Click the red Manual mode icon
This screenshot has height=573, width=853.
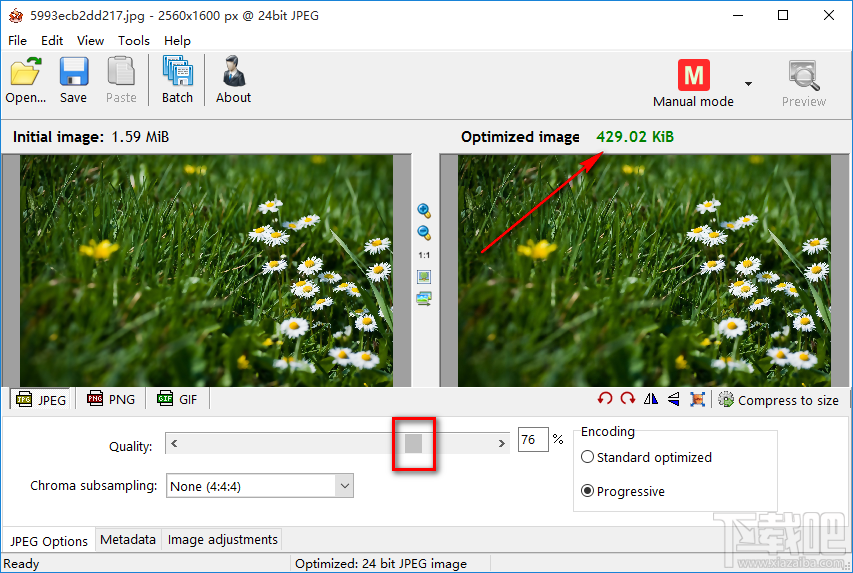pyautogui.click(x=694, y=75)
